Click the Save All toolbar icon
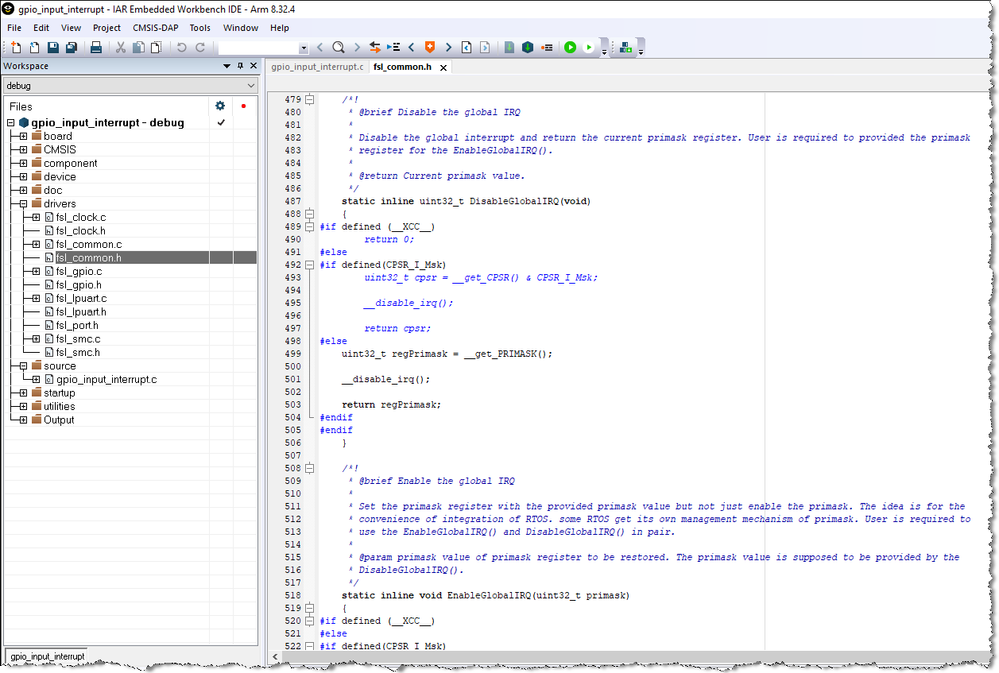This screenshot has width=999, height=673. [x=71, y=47]
